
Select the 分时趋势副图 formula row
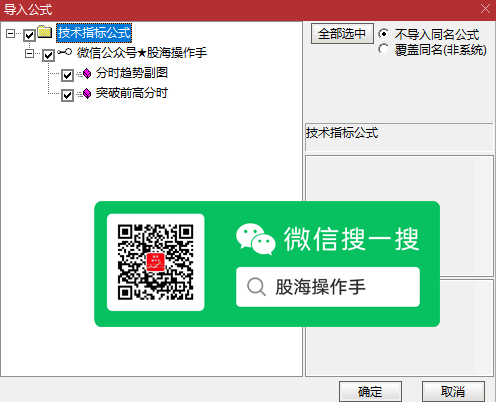[132, 73]
